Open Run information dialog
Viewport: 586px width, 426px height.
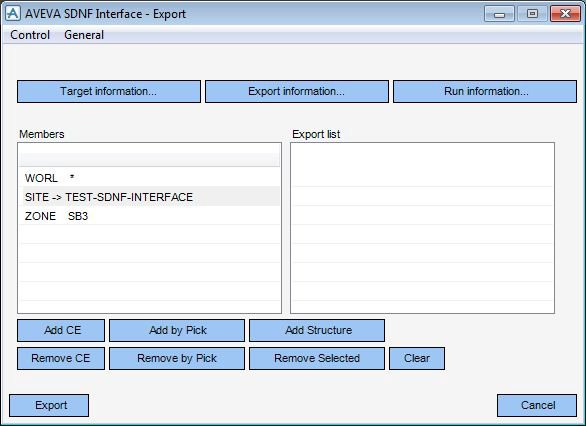click(x=485, y=91)
